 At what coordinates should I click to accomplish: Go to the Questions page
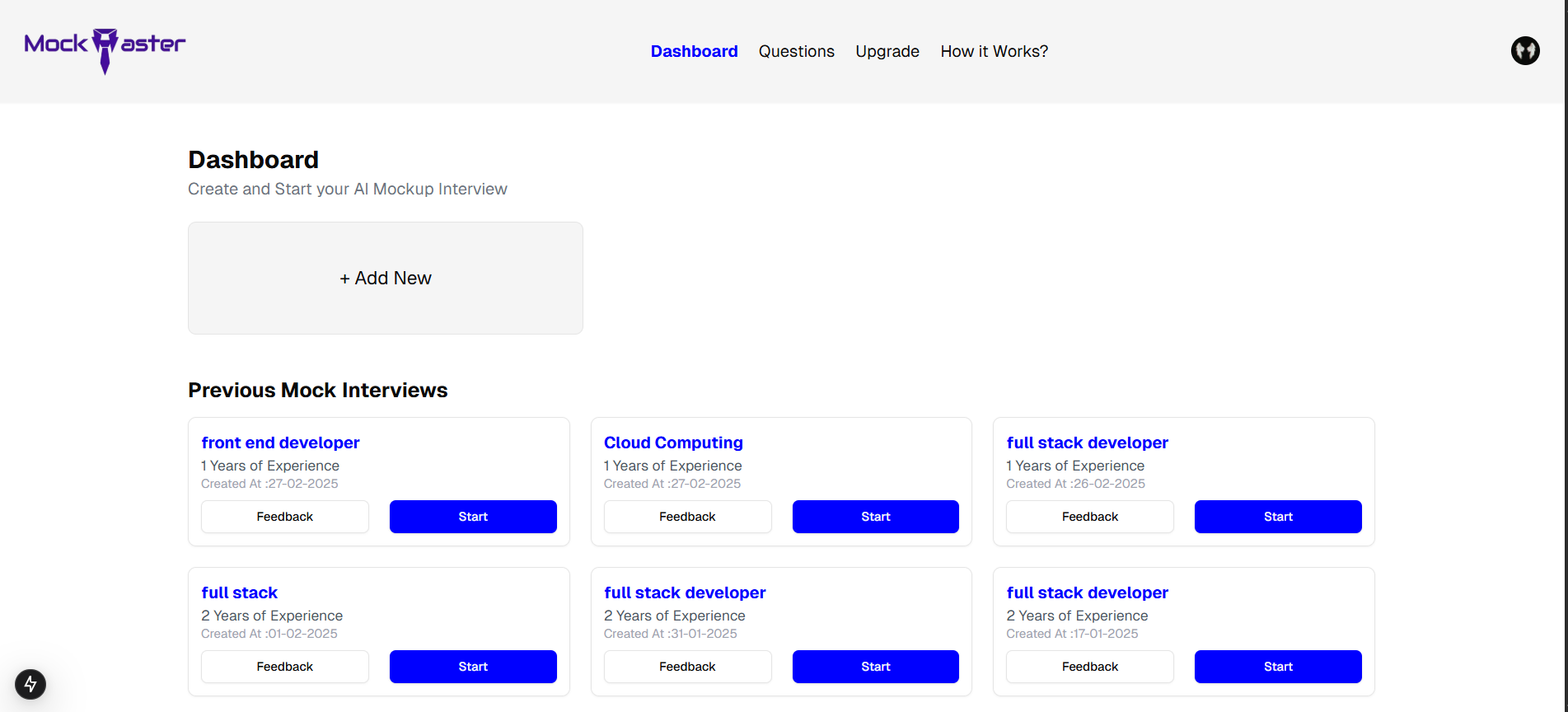point(796,51)
